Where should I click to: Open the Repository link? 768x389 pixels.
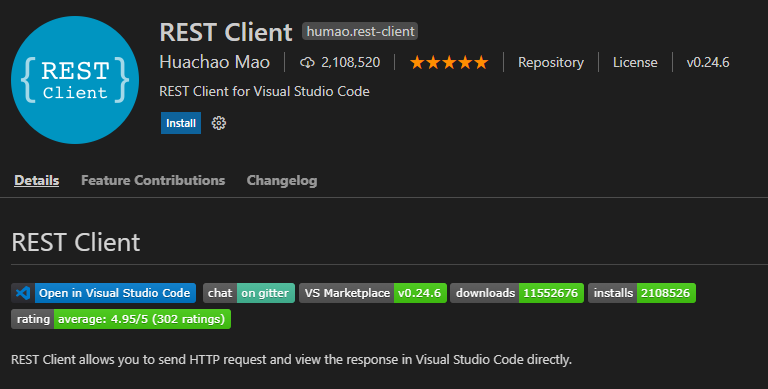pos(551,63)
